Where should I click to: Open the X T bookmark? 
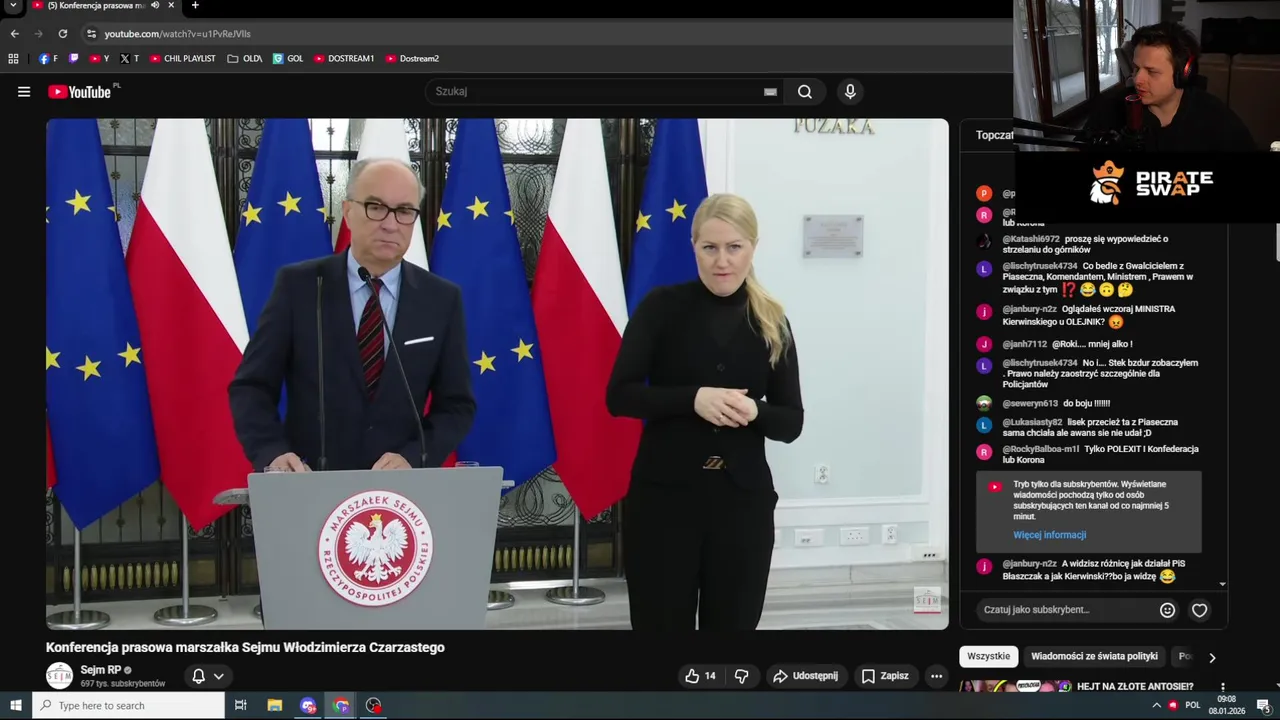click(130, 59)
